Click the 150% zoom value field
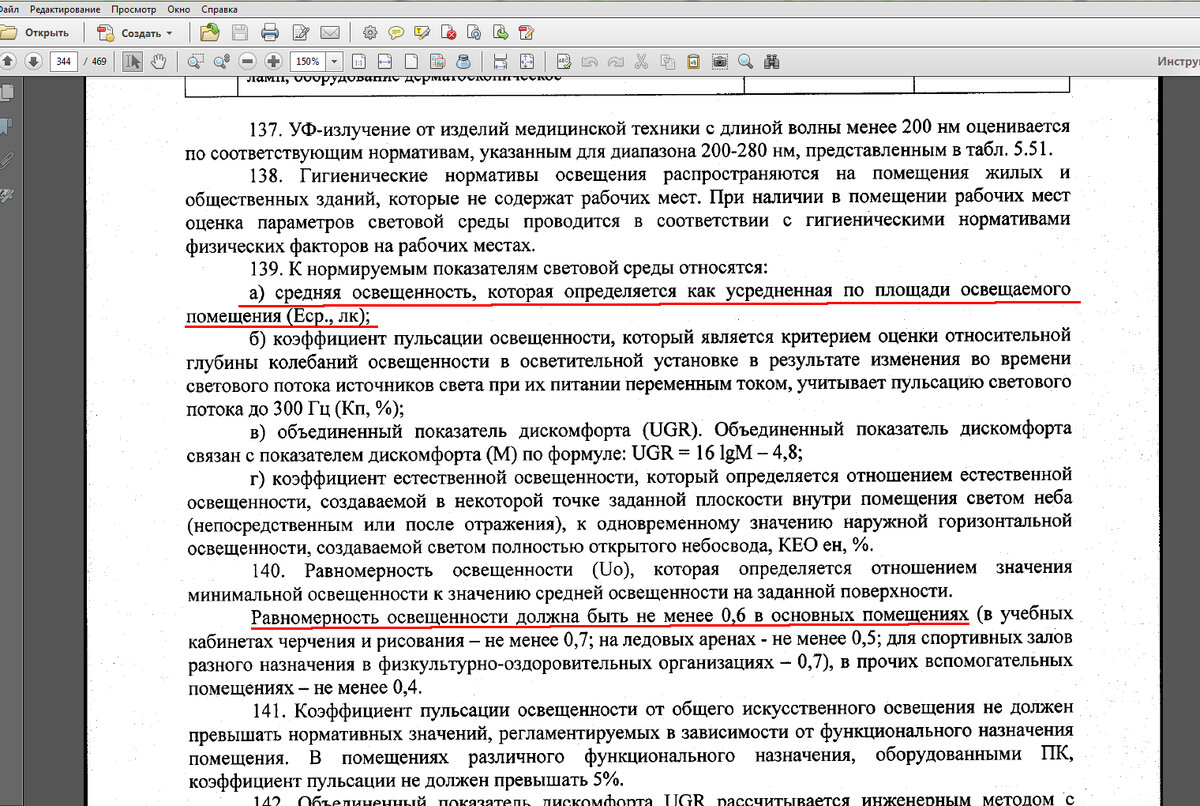This screenshot has height=806, width=1200. [x=307, y=61]
